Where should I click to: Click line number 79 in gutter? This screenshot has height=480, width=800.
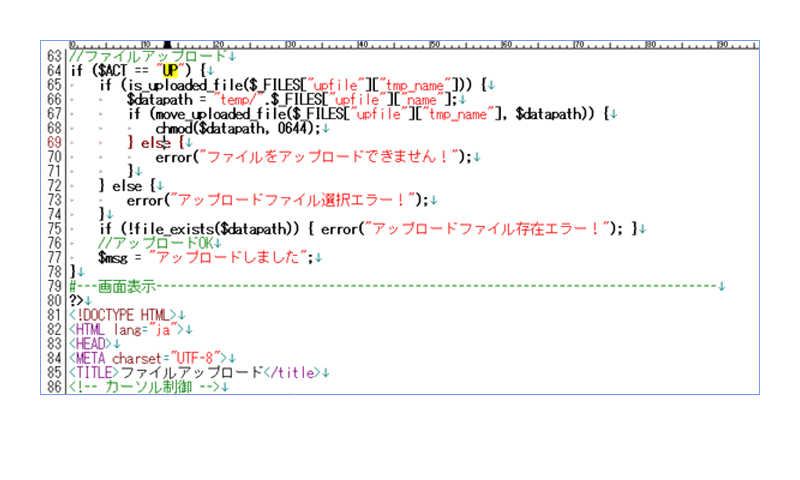(x=54, y=287)
